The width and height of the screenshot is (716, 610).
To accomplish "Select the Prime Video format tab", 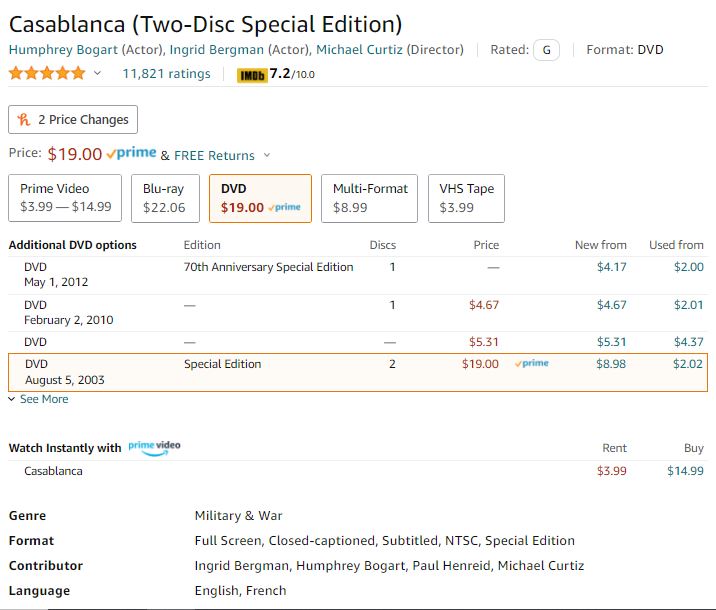I will tap(65, 198).
